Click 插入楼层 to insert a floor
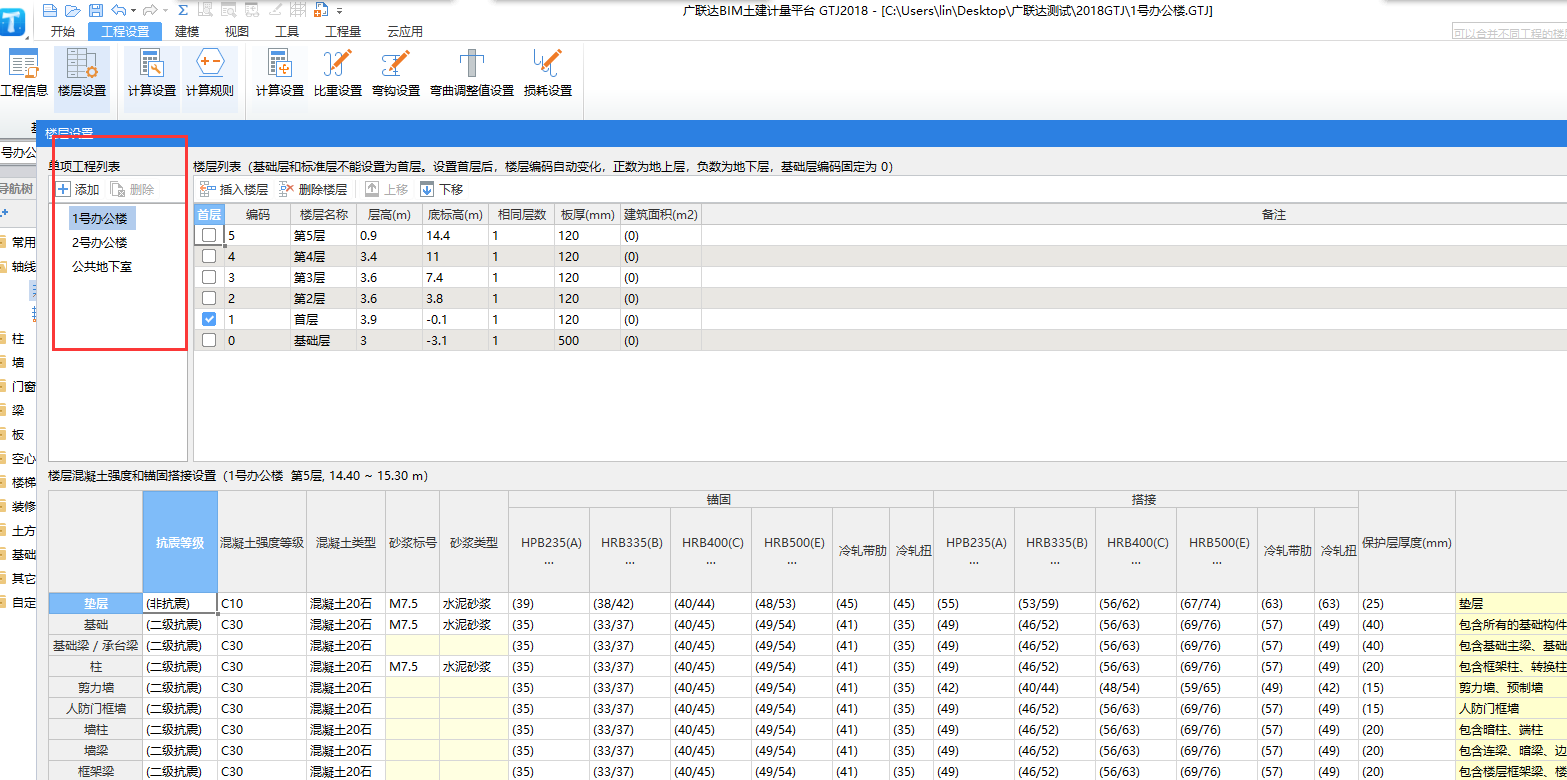This screenshot has width=1567, height=780. click(x=234, y=189)
